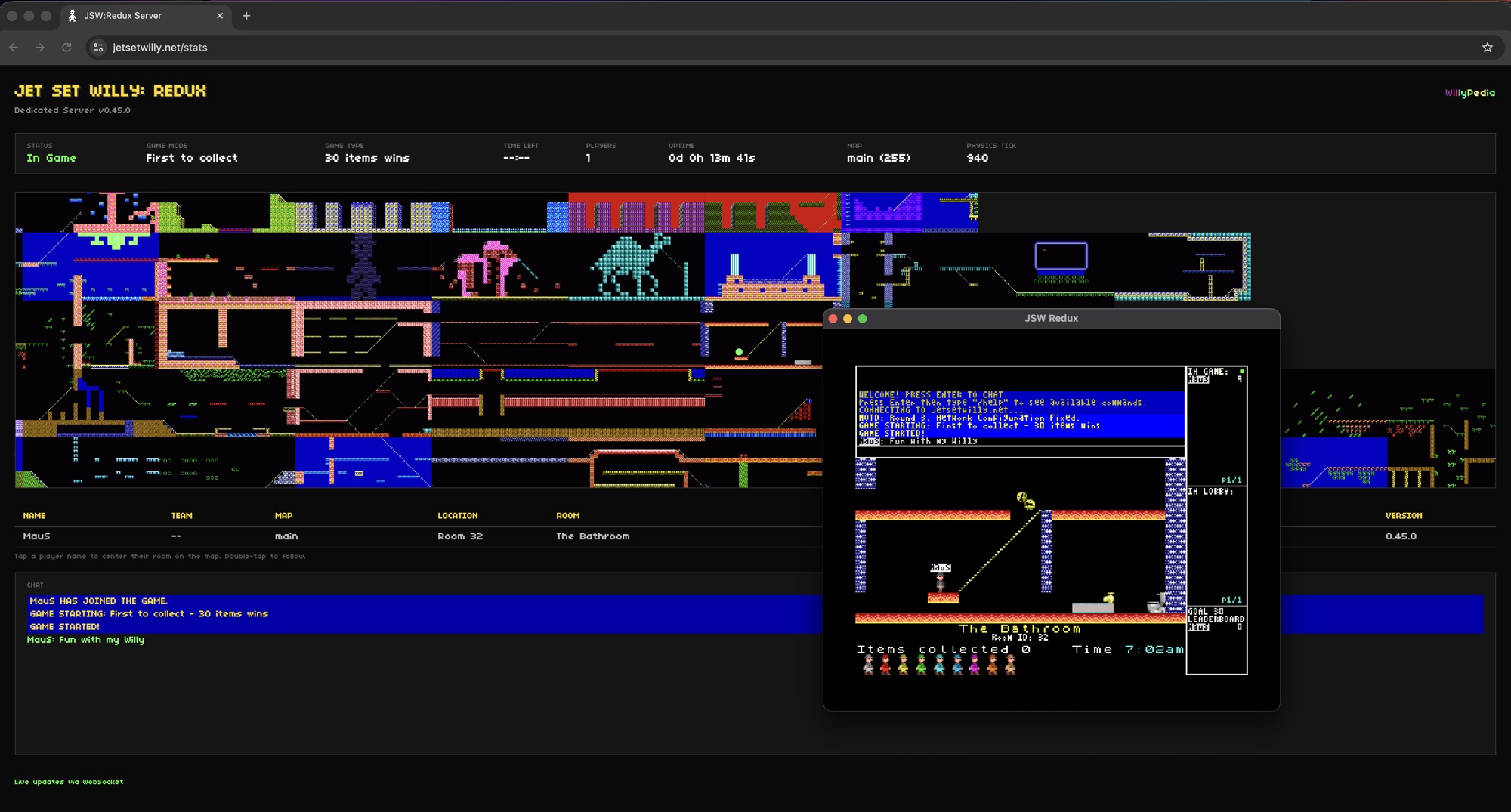Click the toilet sprite in The Bathroom

click(1156, 603)
